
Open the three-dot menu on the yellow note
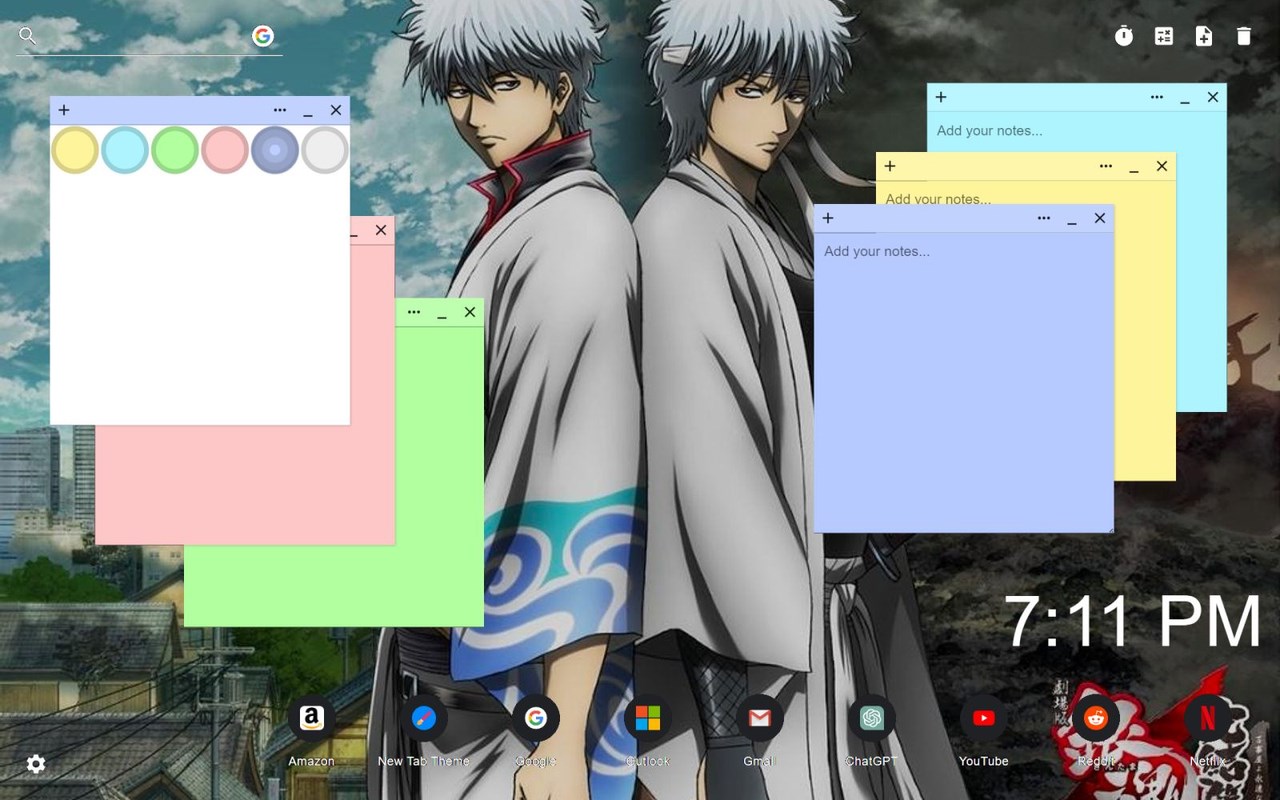pyautogui.click(x=1106, y=166)
